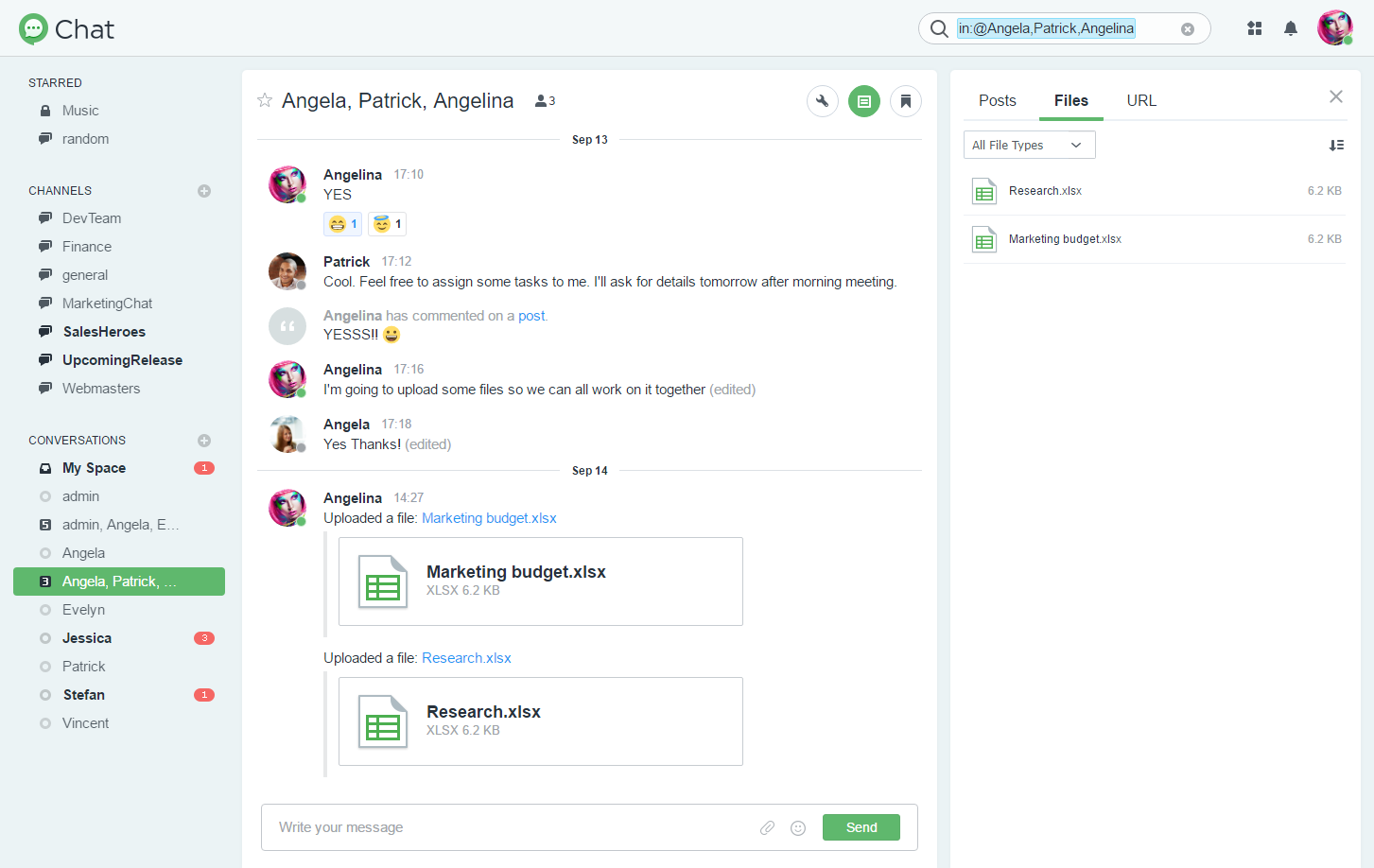Toggle the green files panel button
The width and height of the screenshot is (1374, 868).
click(863, 101)
